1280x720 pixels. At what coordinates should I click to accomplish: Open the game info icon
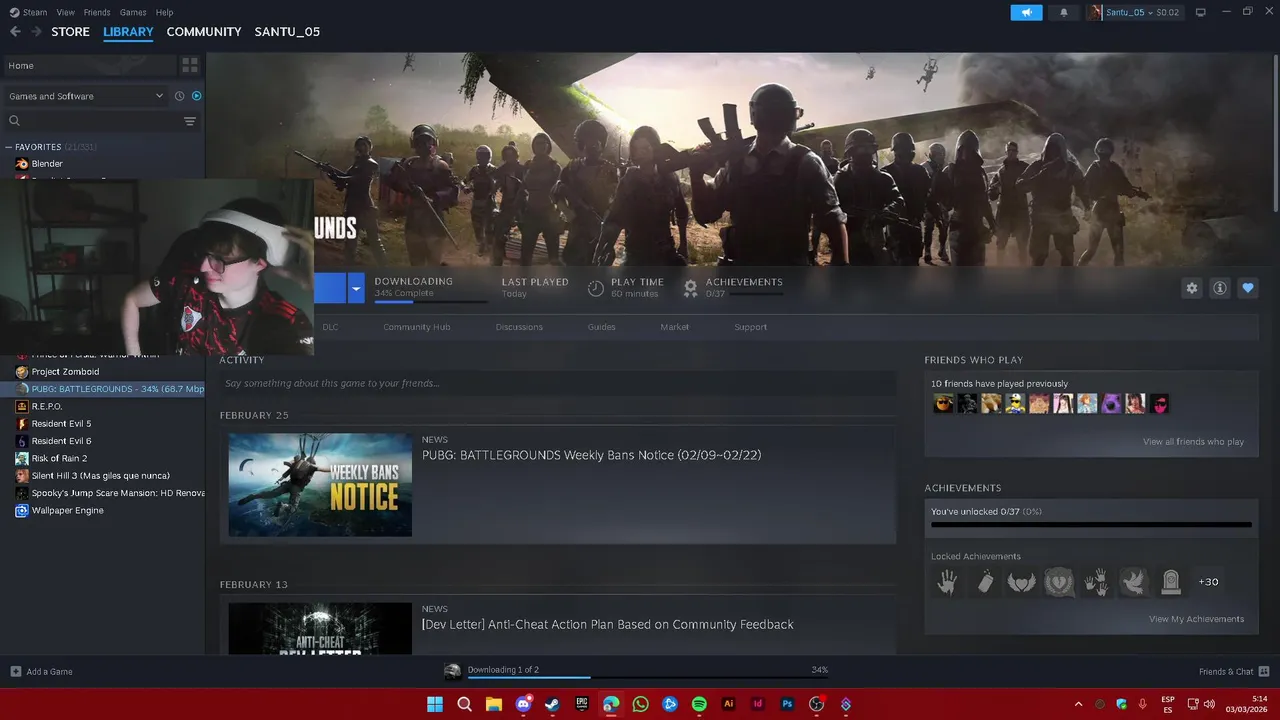click(x=1219, y=288)
